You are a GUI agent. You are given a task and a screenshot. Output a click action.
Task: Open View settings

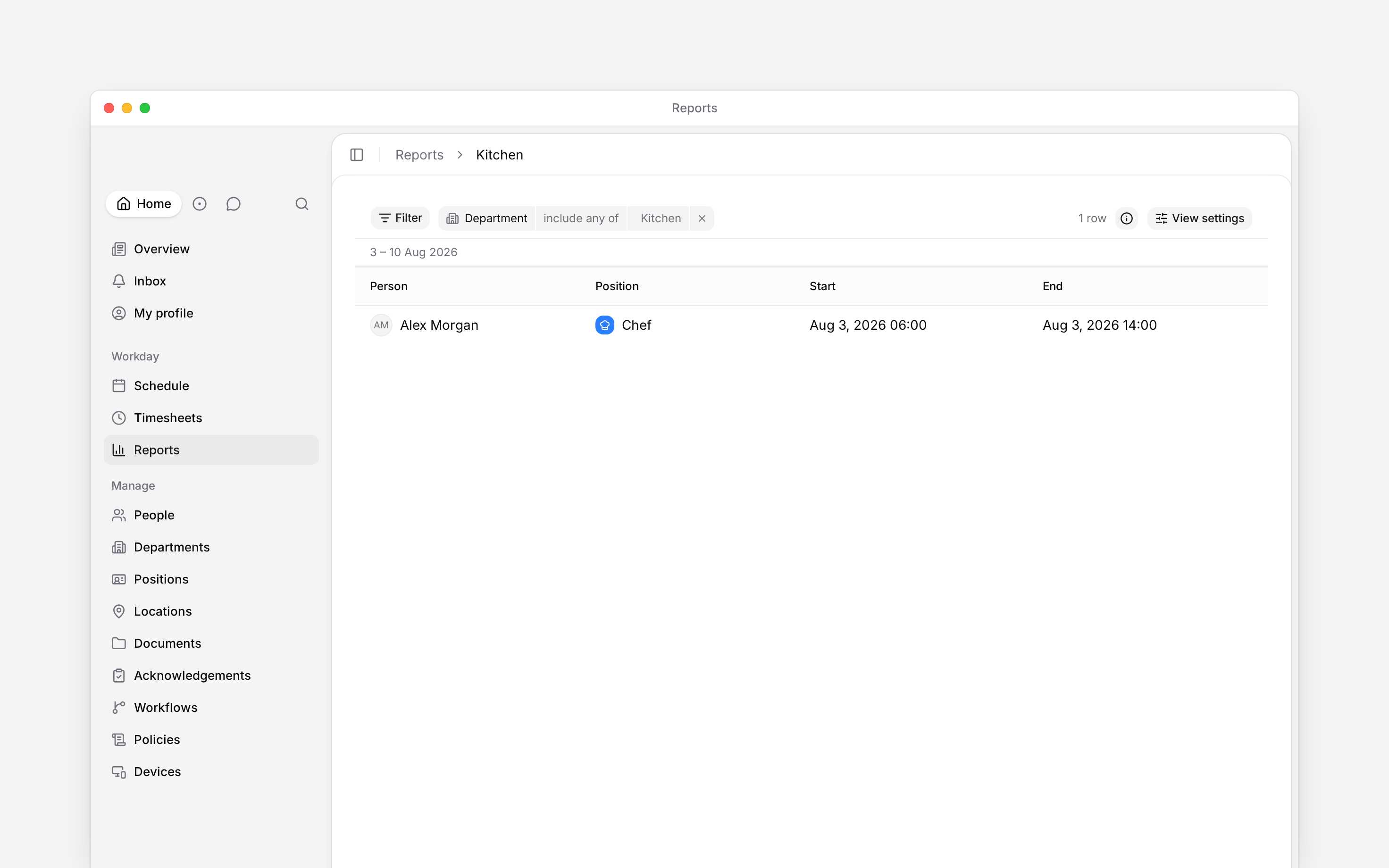1200,218
